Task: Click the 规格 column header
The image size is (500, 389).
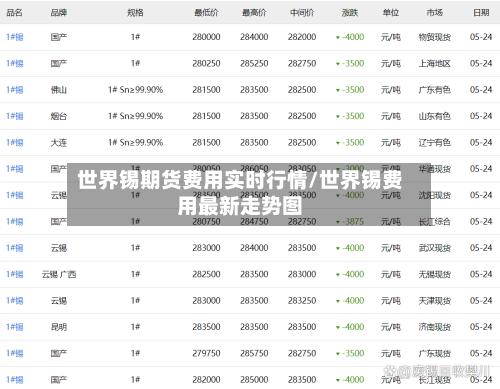Action: click(135, 13)
